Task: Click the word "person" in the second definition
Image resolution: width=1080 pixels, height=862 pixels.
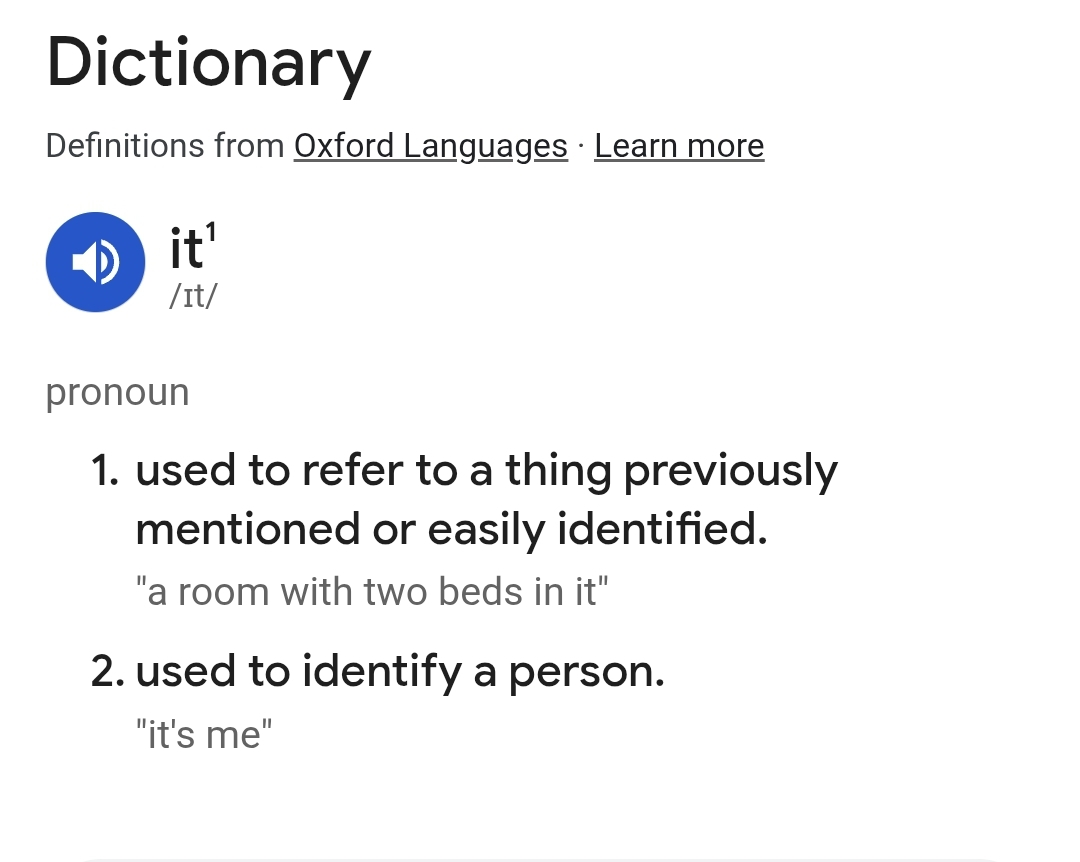Action: [x=585, y=672]
